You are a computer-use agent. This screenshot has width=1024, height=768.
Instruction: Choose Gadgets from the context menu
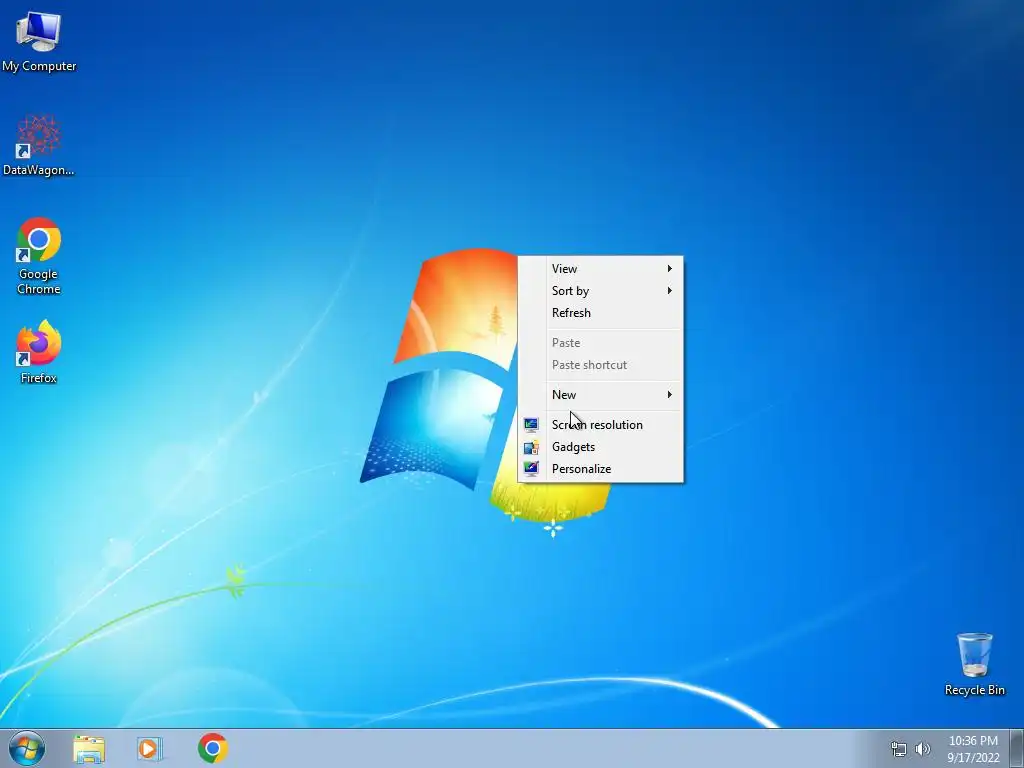(601, 447)
